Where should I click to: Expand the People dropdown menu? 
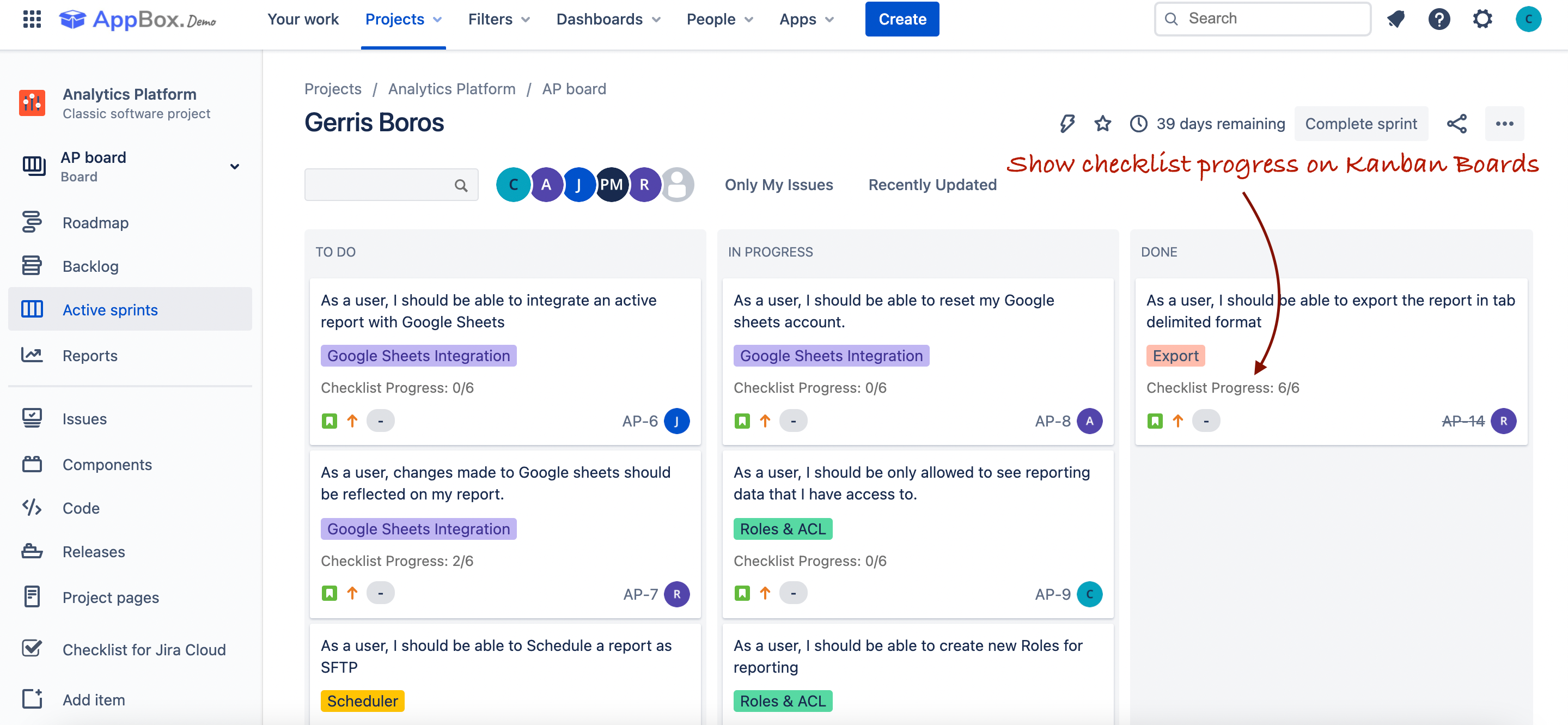coord(719,20)
